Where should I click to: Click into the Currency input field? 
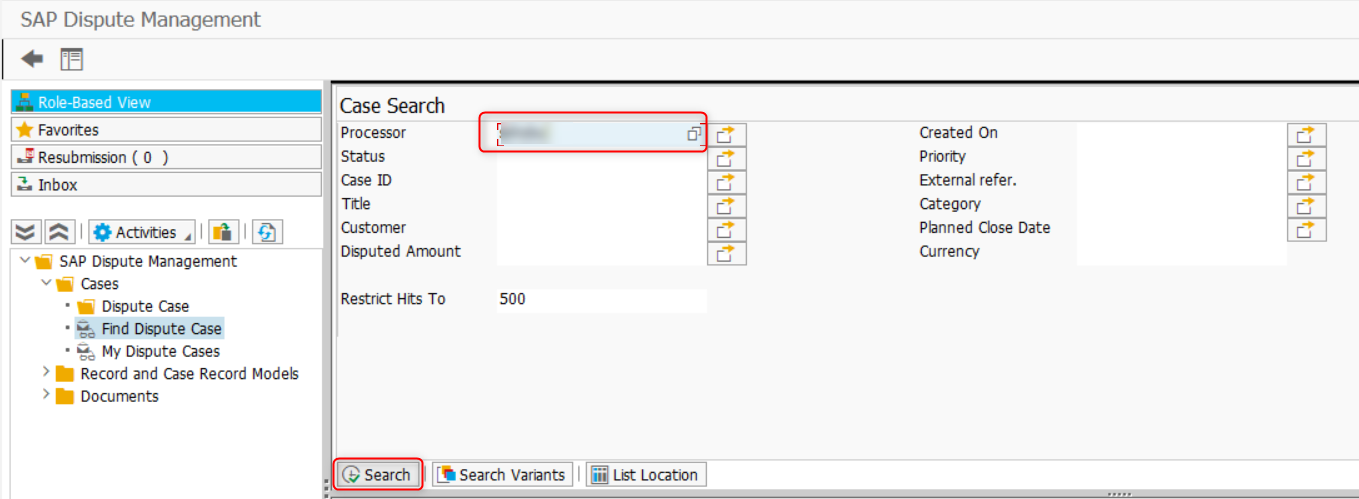(1182, 252)
